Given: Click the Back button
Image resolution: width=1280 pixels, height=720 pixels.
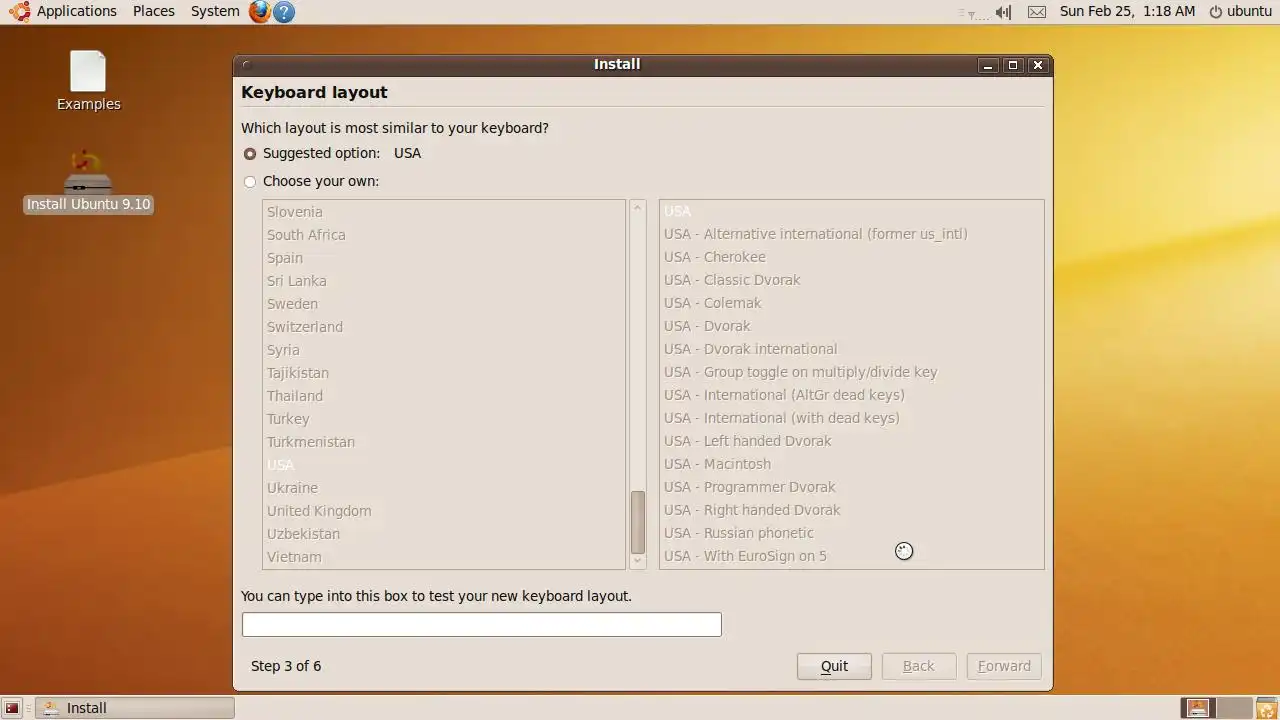Looking at the screenshot, I should pos(919,666).
